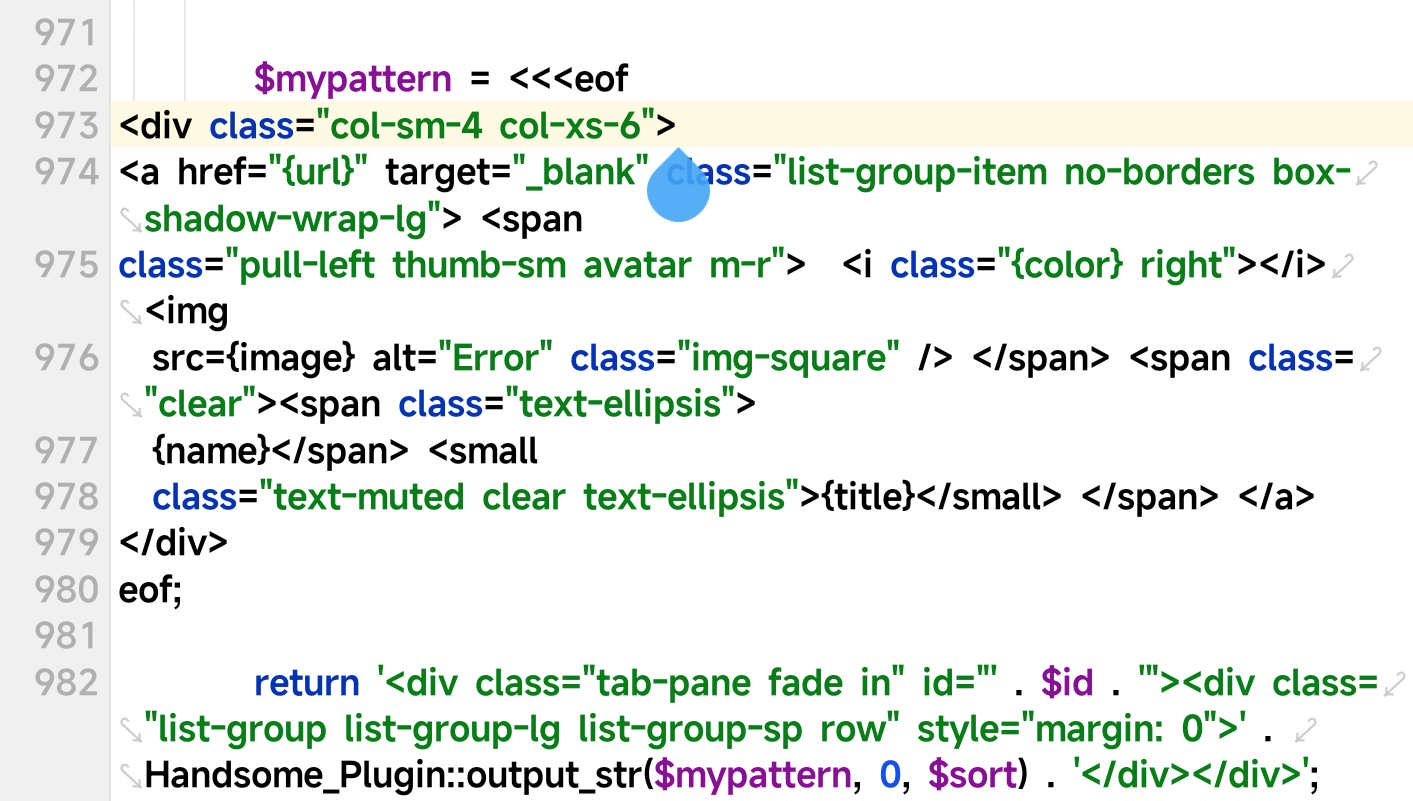Screen dimensions: 1413x801
Task: Place cursor on the return keyword
Action: coord(306,682)
